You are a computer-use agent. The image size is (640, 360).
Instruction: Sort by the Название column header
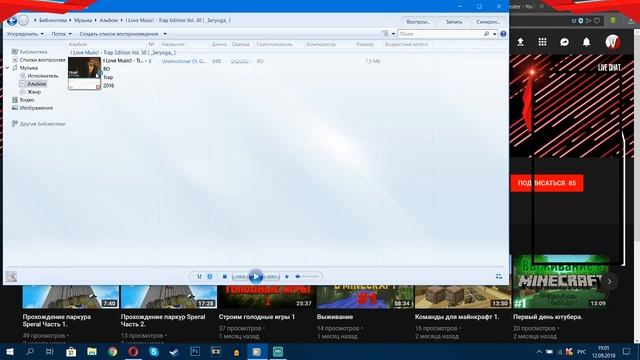[x=173, y=44]
